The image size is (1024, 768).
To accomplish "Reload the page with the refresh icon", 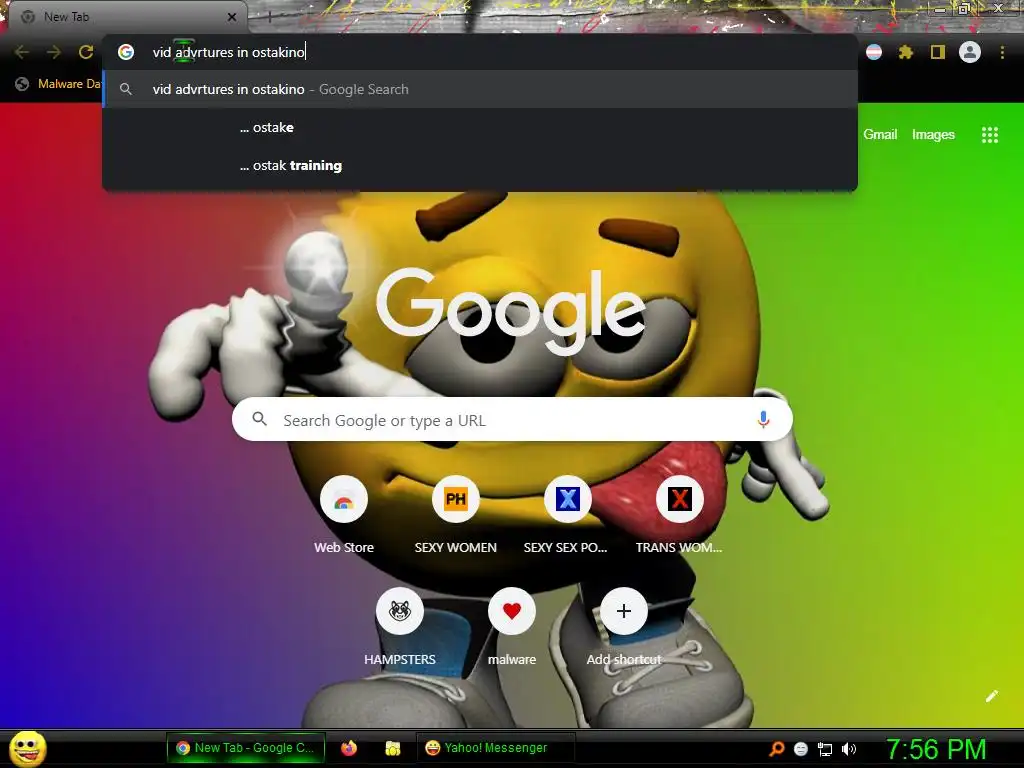I will click(86, 52).
